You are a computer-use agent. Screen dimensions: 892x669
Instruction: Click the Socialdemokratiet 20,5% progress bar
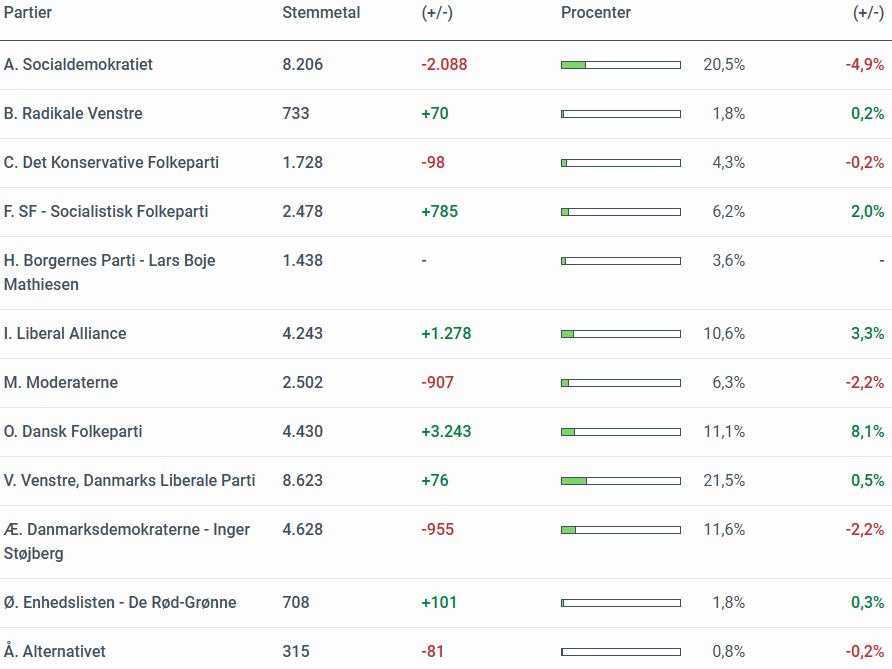621,65
